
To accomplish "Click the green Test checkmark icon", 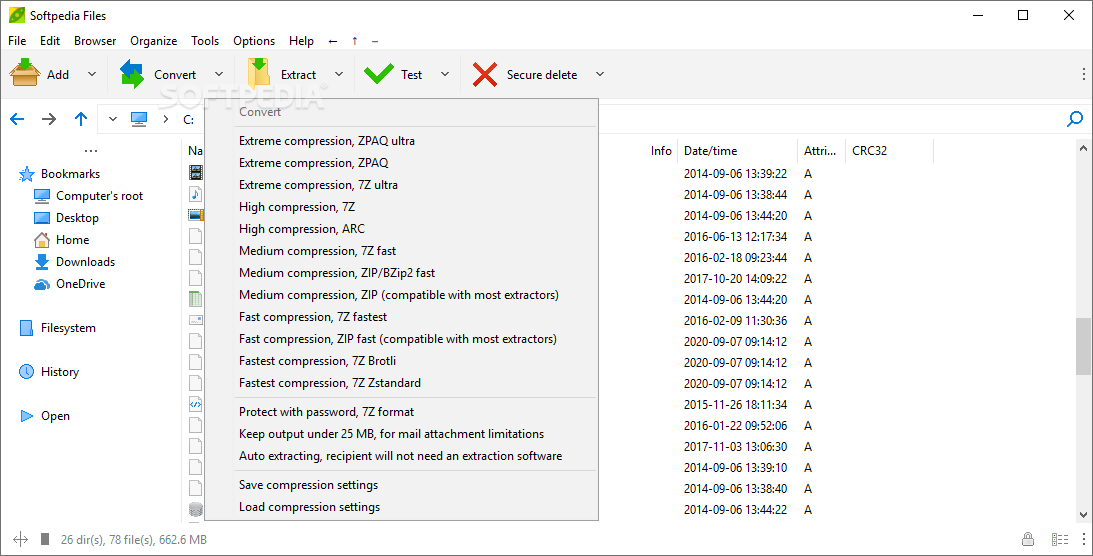I will 379,74.
